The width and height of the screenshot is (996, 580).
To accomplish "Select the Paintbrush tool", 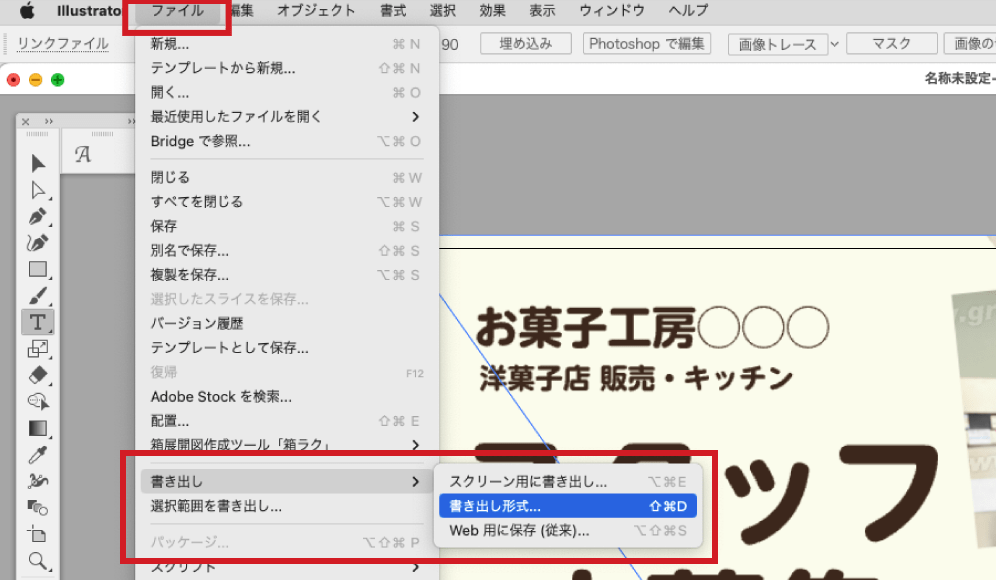I will click(x=38, y=294).
